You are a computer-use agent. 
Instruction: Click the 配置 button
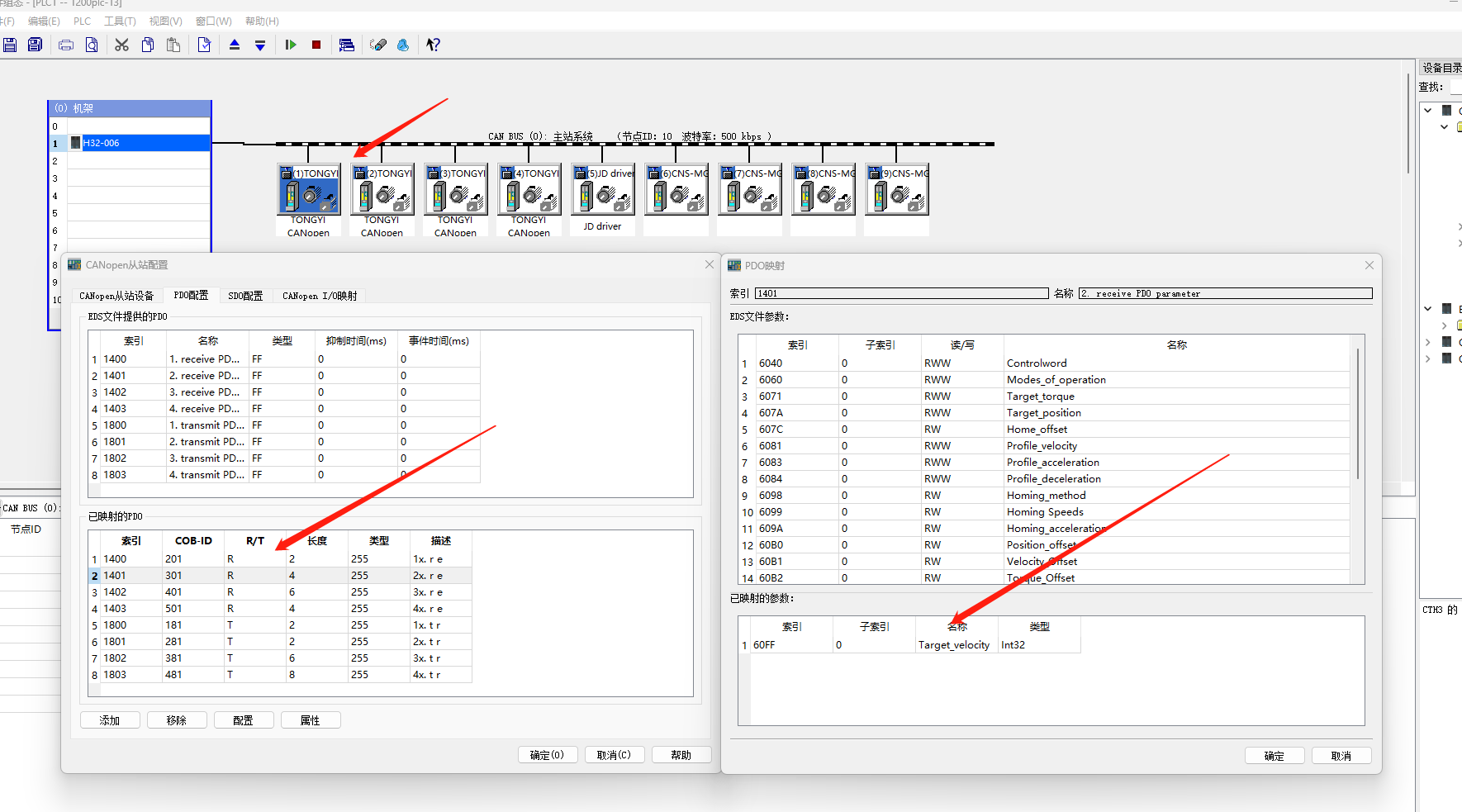click(244, 720)
